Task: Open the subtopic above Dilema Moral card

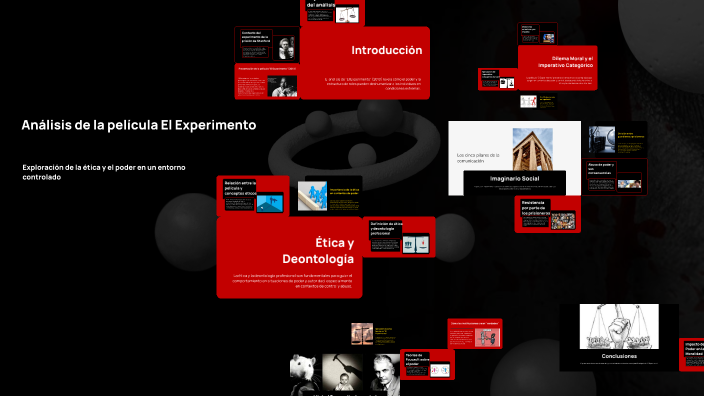Action: [x=537, y=34]
